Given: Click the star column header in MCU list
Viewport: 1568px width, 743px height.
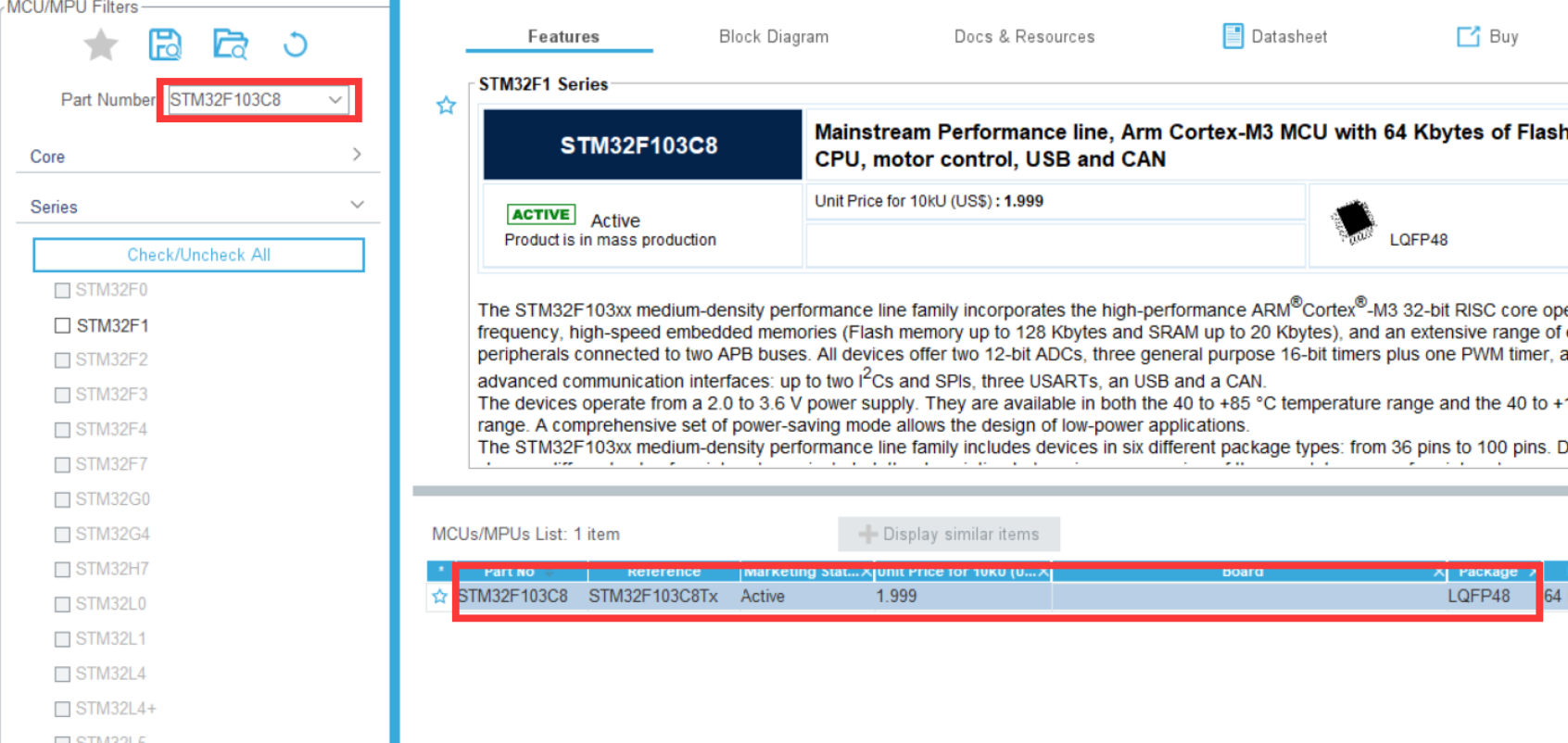Looking at the screenshot, I should [x=441, y=571].
